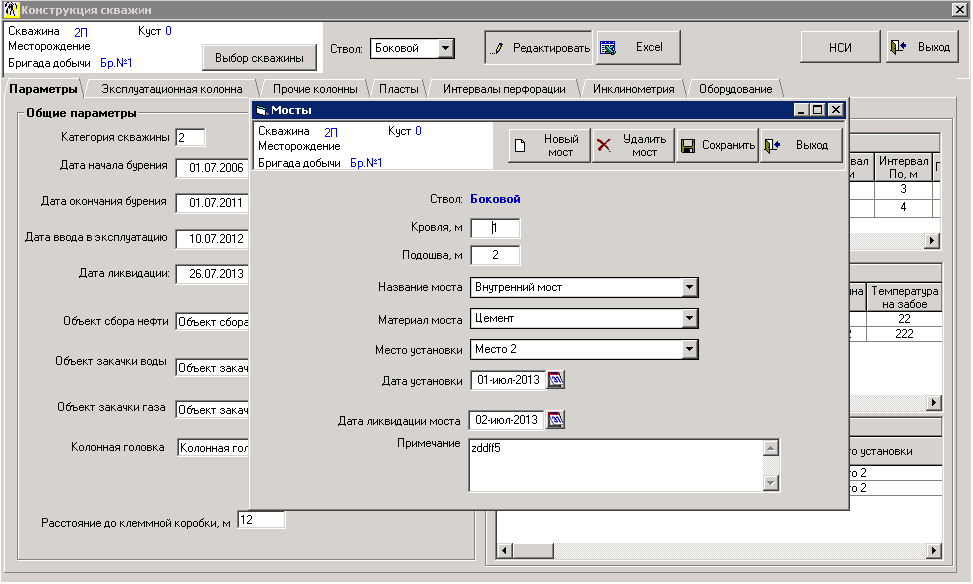Click the red X icon for Удалить мост
Image resolution: width=973 pixels, height=584 pixels.
(603, 145)
